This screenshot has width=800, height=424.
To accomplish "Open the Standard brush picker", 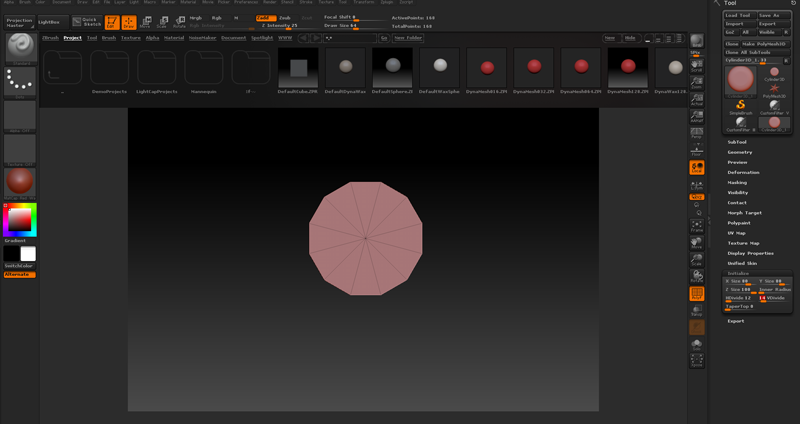I will coord(21,47).
